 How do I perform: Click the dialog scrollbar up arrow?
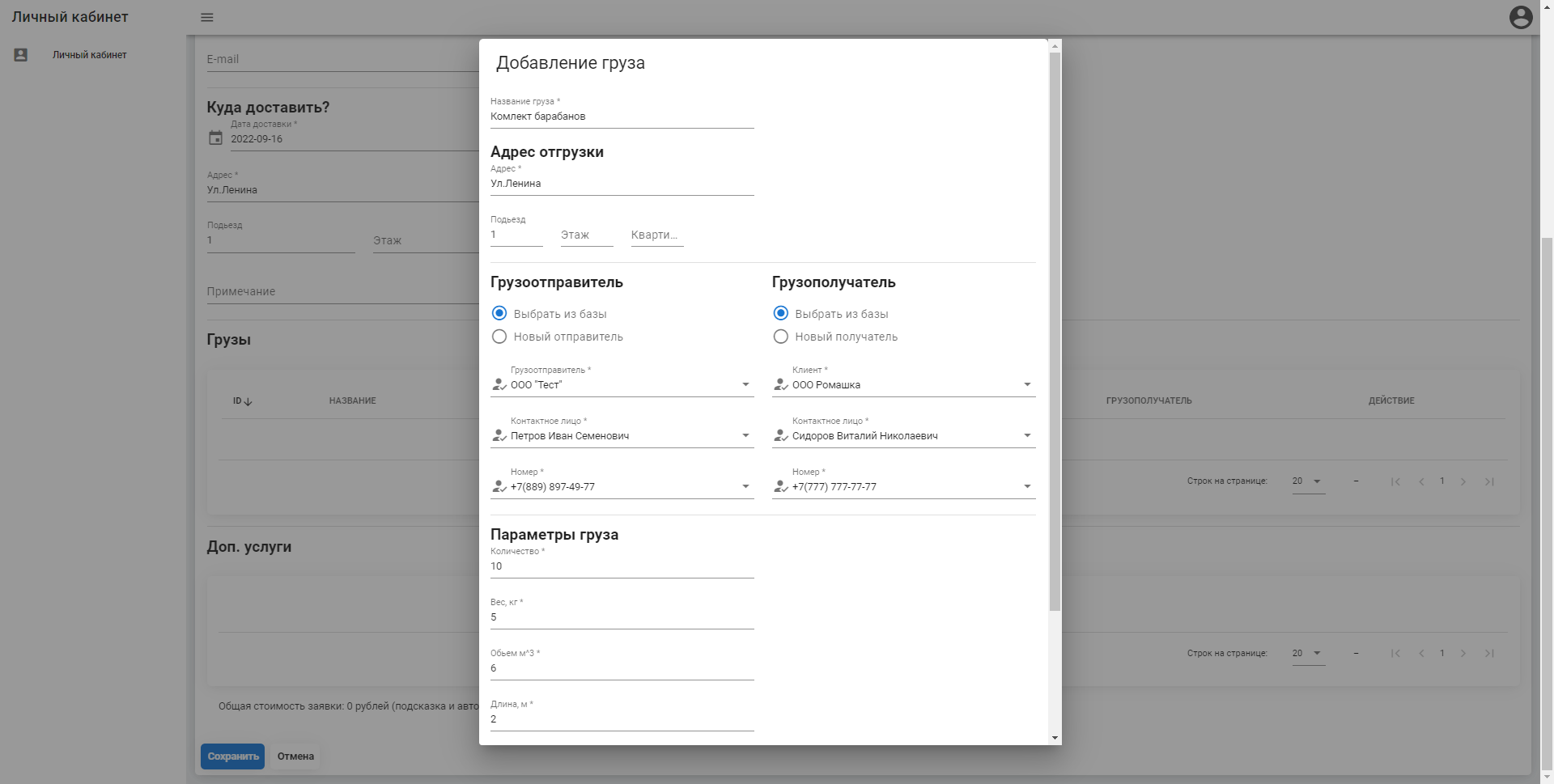pos(1055,46)
